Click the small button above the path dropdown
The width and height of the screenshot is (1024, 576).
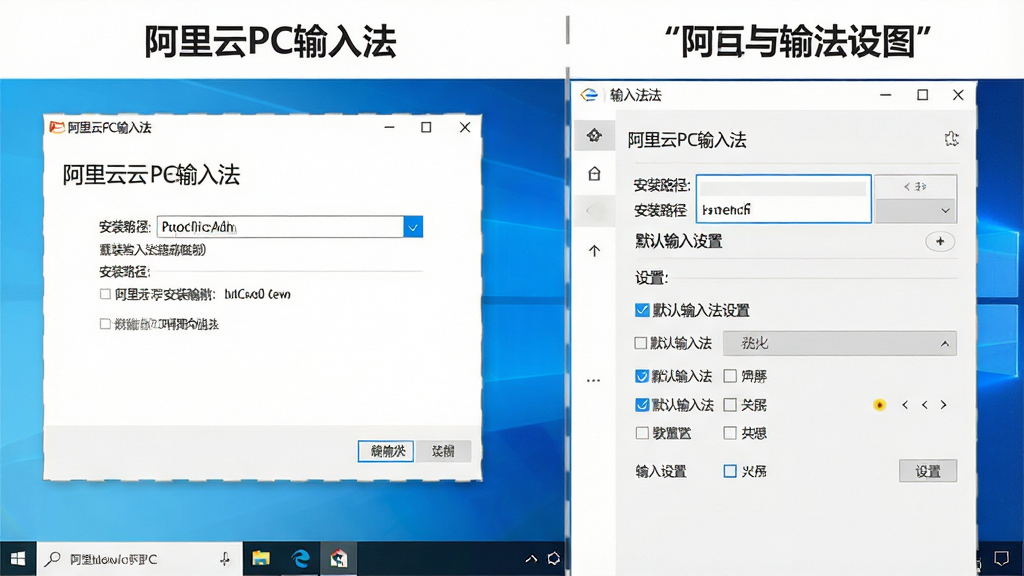tap(916, 186)
